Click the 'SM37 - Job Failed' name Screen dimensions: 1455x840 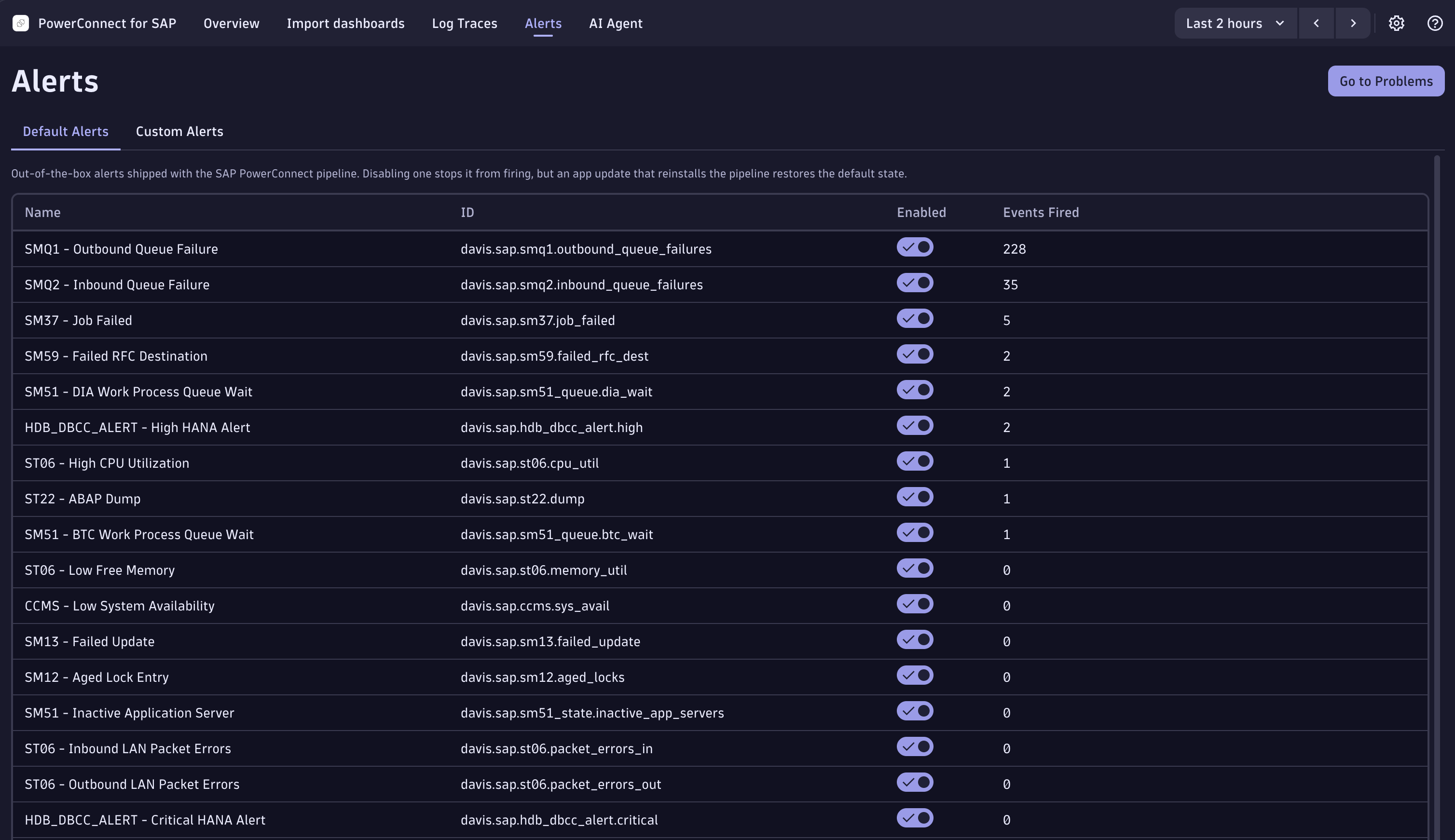[79, 321]
